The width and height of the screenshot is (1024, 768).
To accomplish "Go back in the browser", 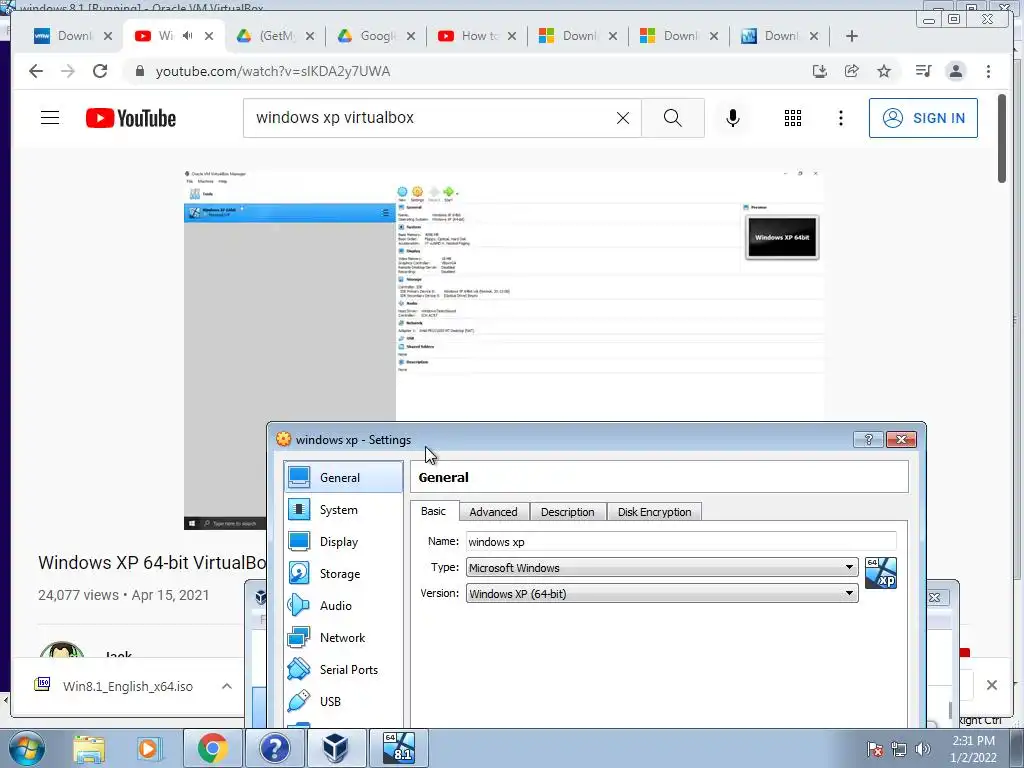I will pyautogui.click(x=36, y=71).
